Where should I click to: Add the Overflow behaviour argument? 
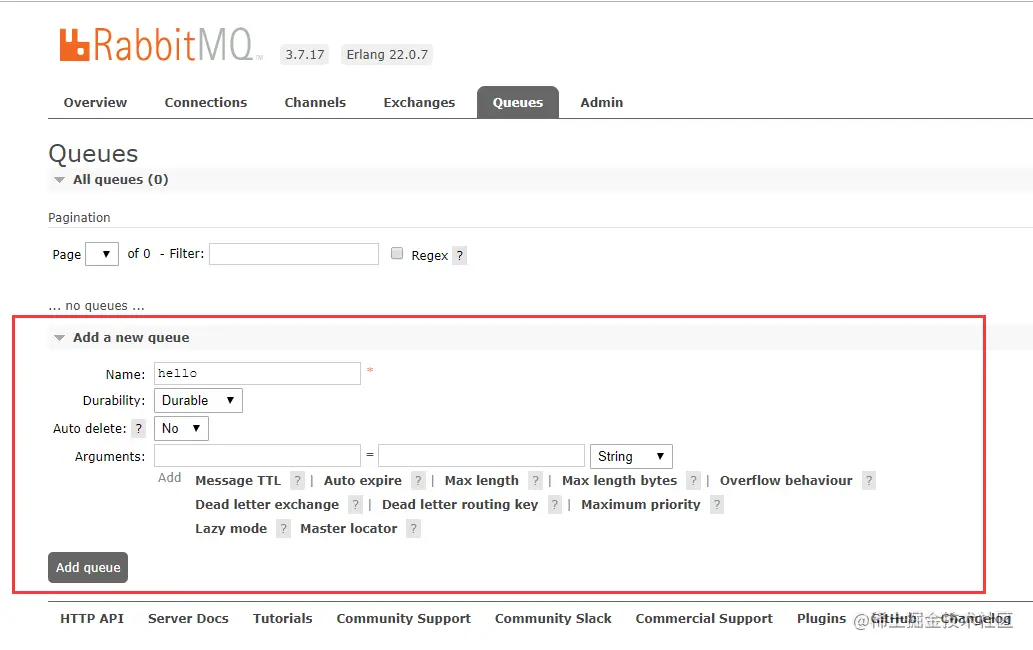[786, 481]
